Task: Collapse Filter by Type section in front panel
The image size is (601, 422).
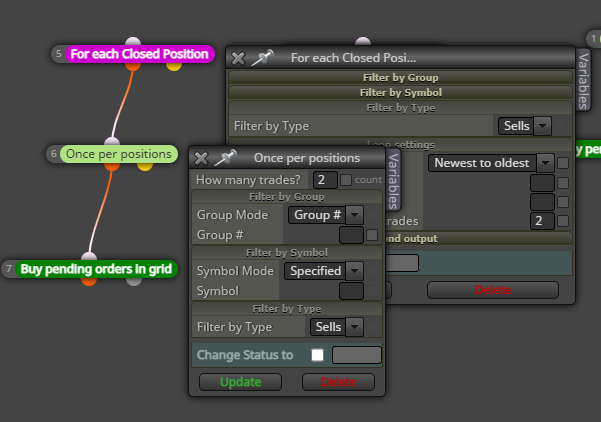Action: (x=287, y=309)
